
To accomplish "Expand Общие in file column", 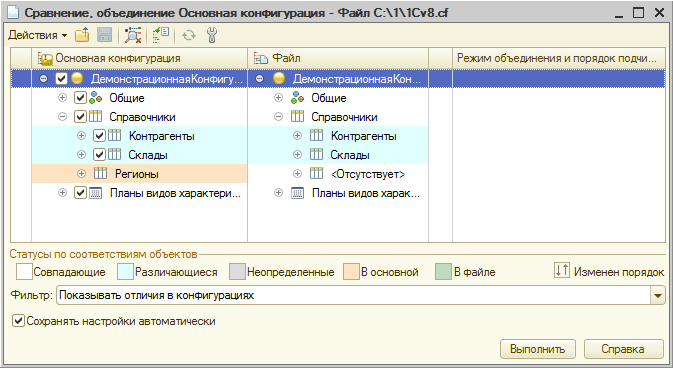I will [278, 97].
